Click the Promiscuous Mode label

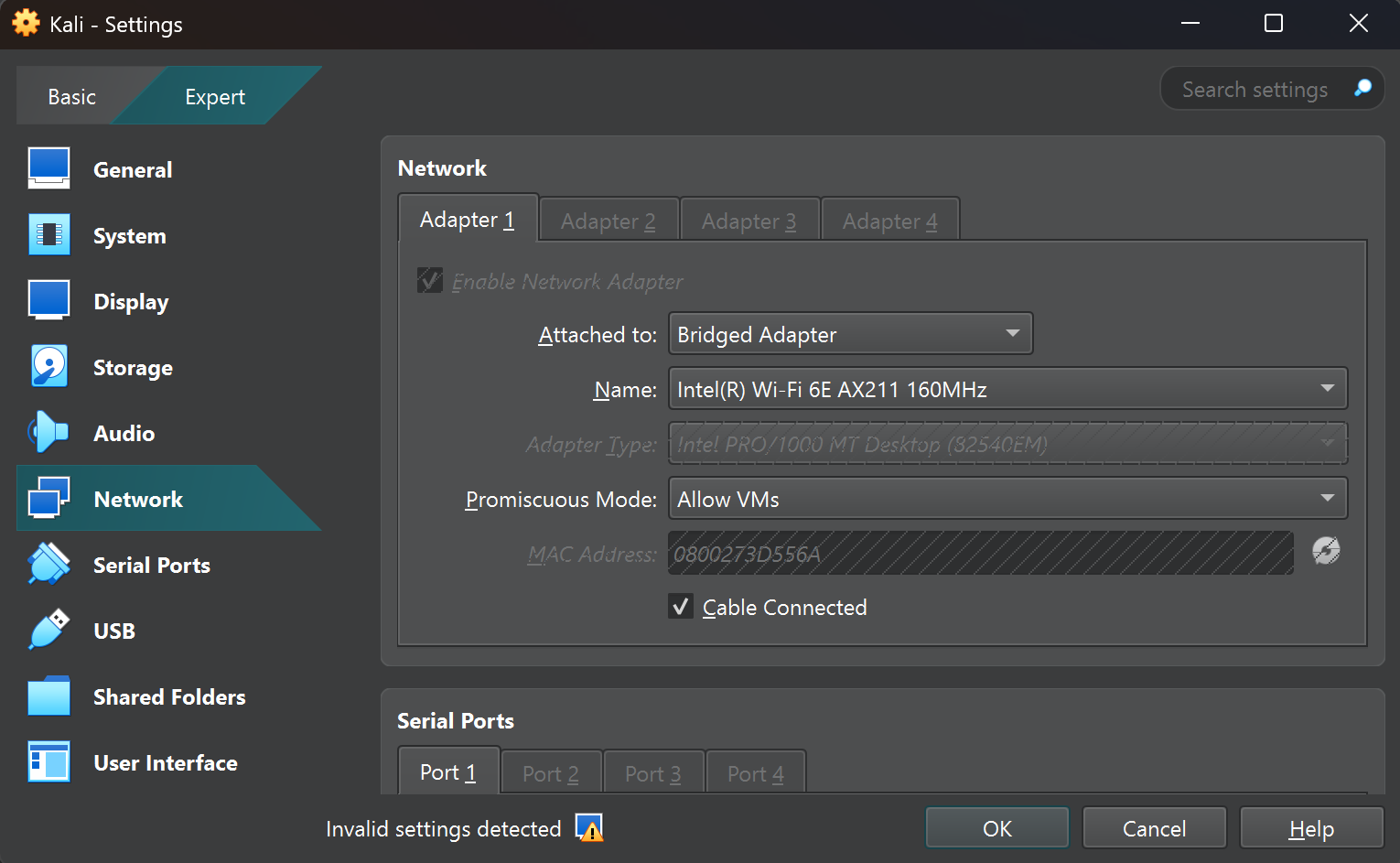pos(561,500)
